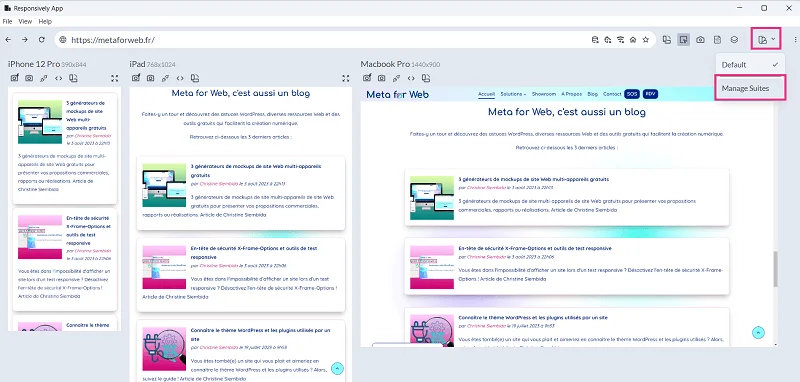Capture a full-page screenshot of the iPad

click(x=151, y=78)
